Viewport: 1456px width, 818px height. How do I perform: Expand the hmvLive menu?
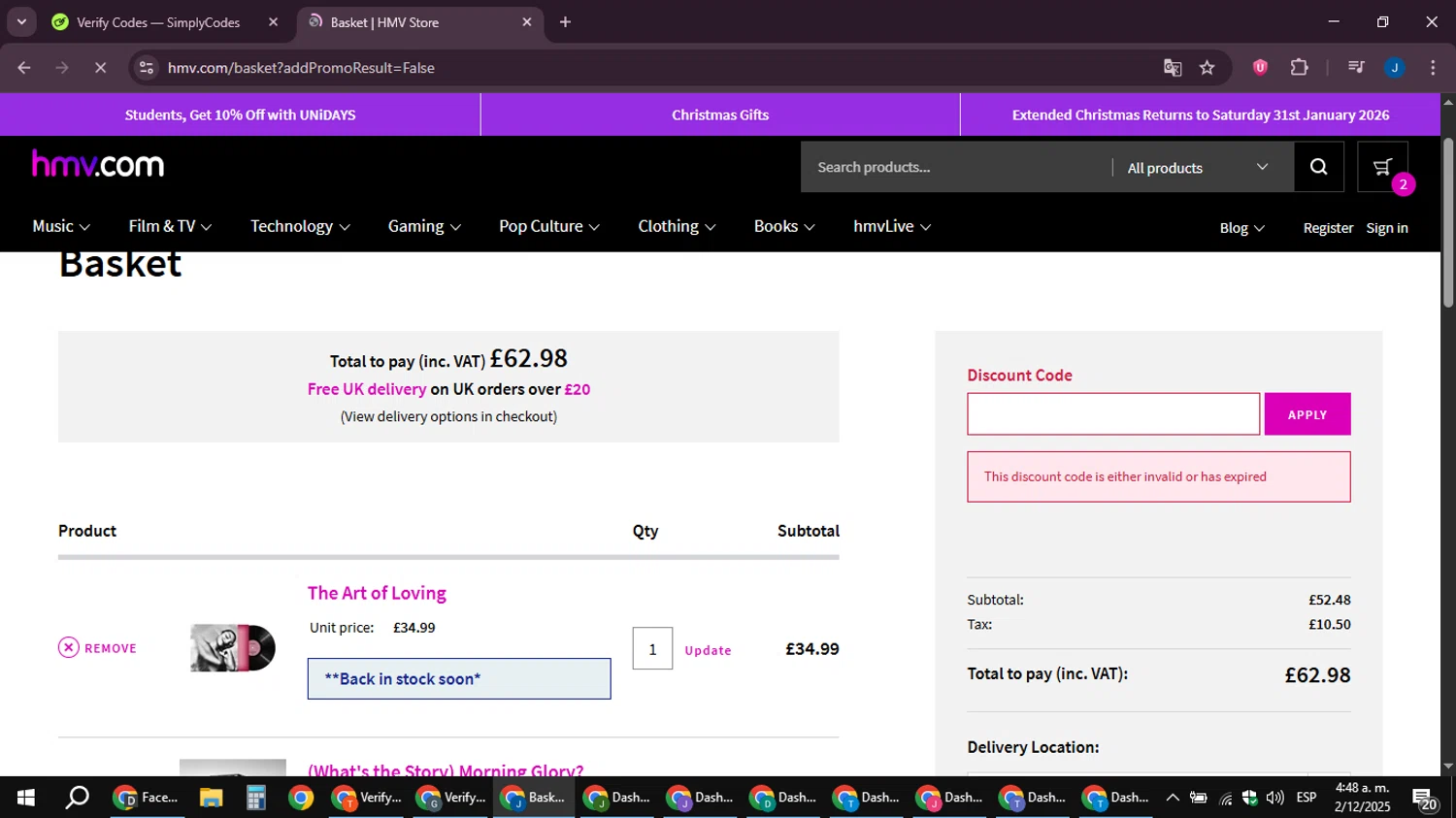click(892, 226)
